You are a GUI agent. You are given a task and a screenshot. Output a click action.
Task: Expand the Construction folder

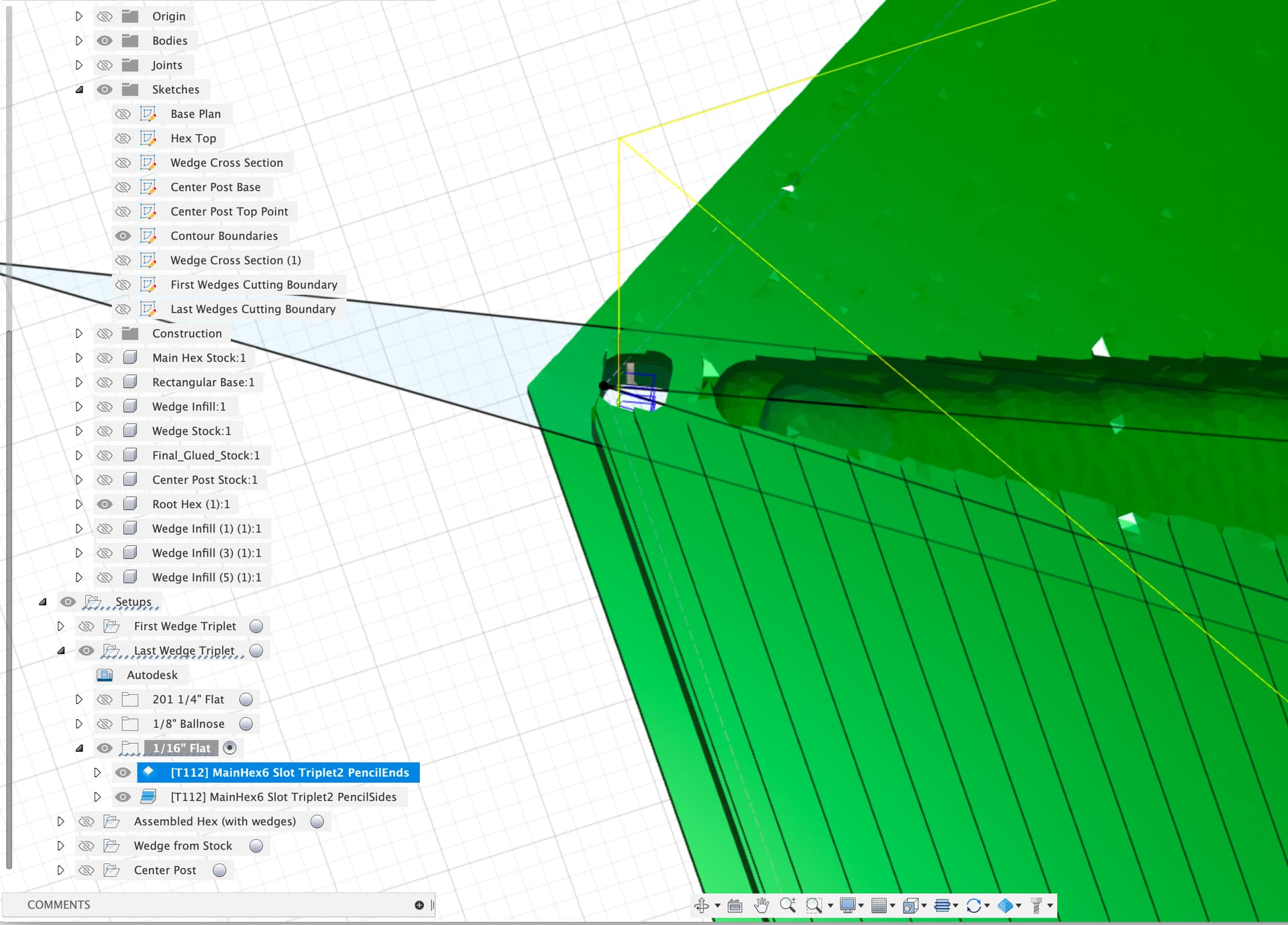coord(79,333)
